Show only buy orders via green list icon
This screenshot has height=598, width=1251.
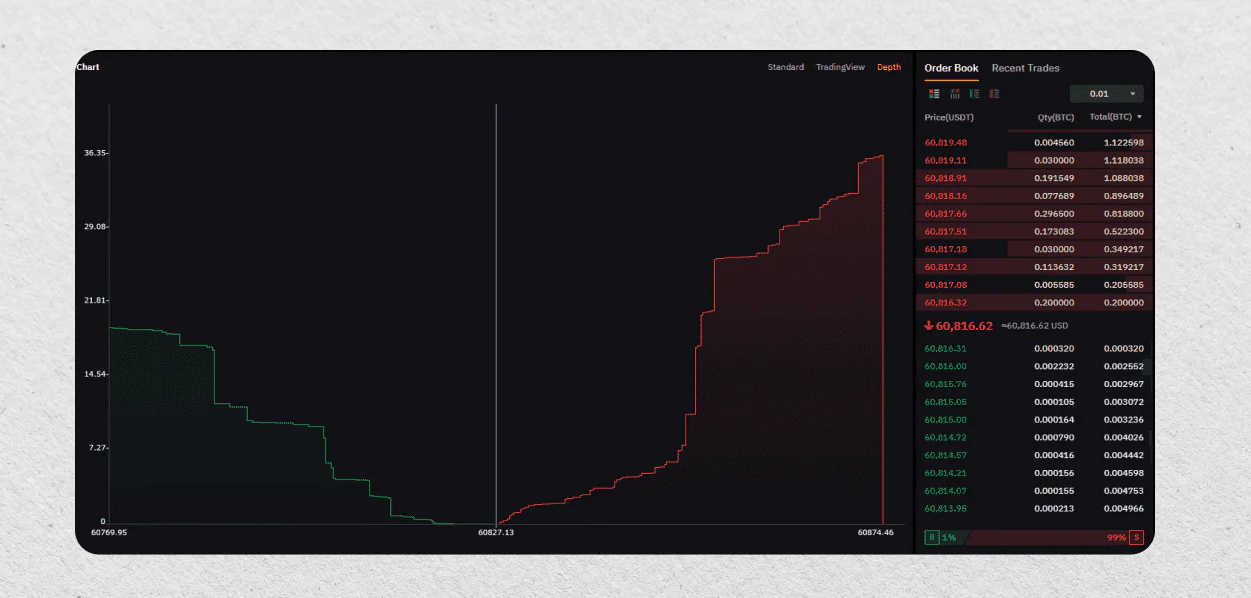pos(974,94)
